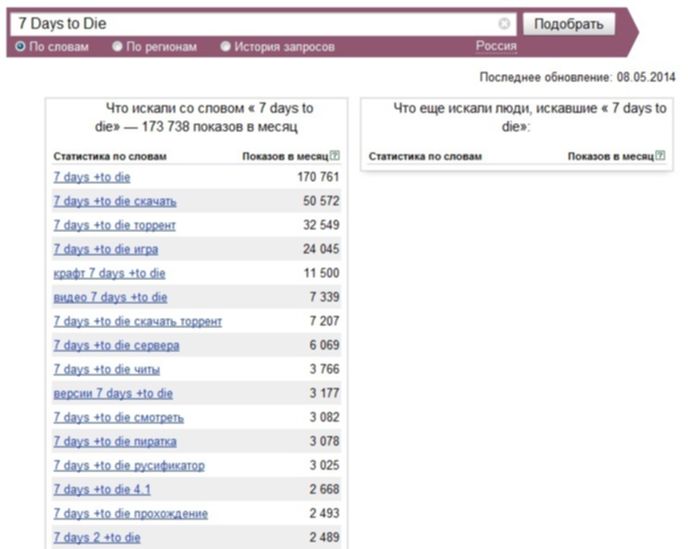Clear the search field with the X icon

(x=504, y=23)
